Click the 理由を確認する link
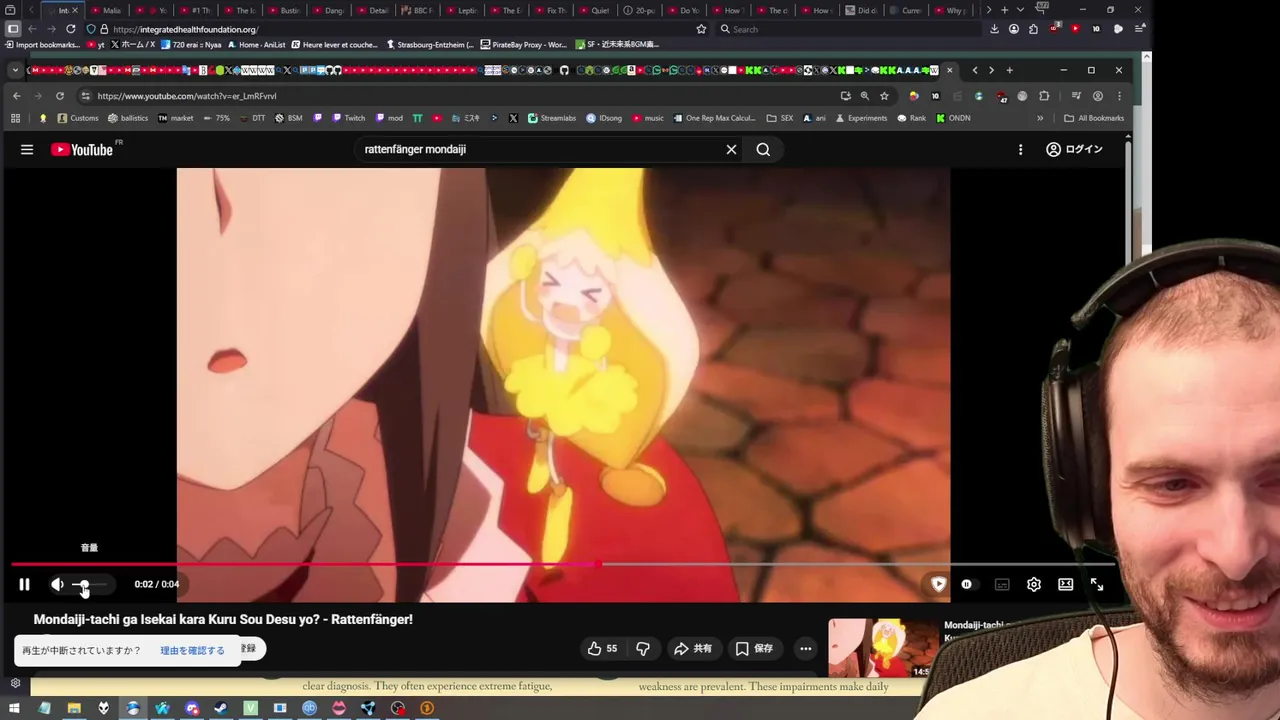 192,650
